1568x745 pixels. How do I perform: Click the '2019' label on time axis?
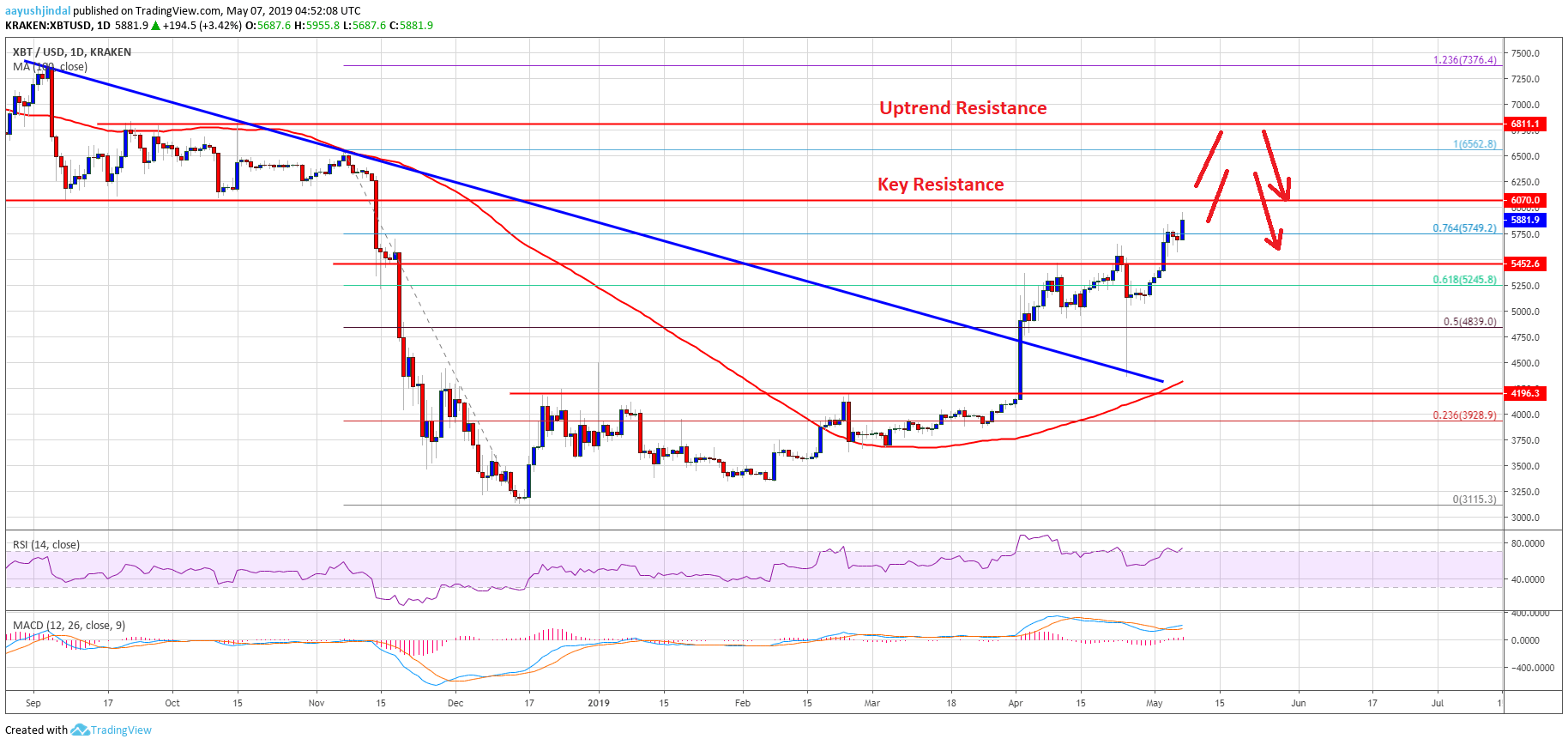pos(599,703)
